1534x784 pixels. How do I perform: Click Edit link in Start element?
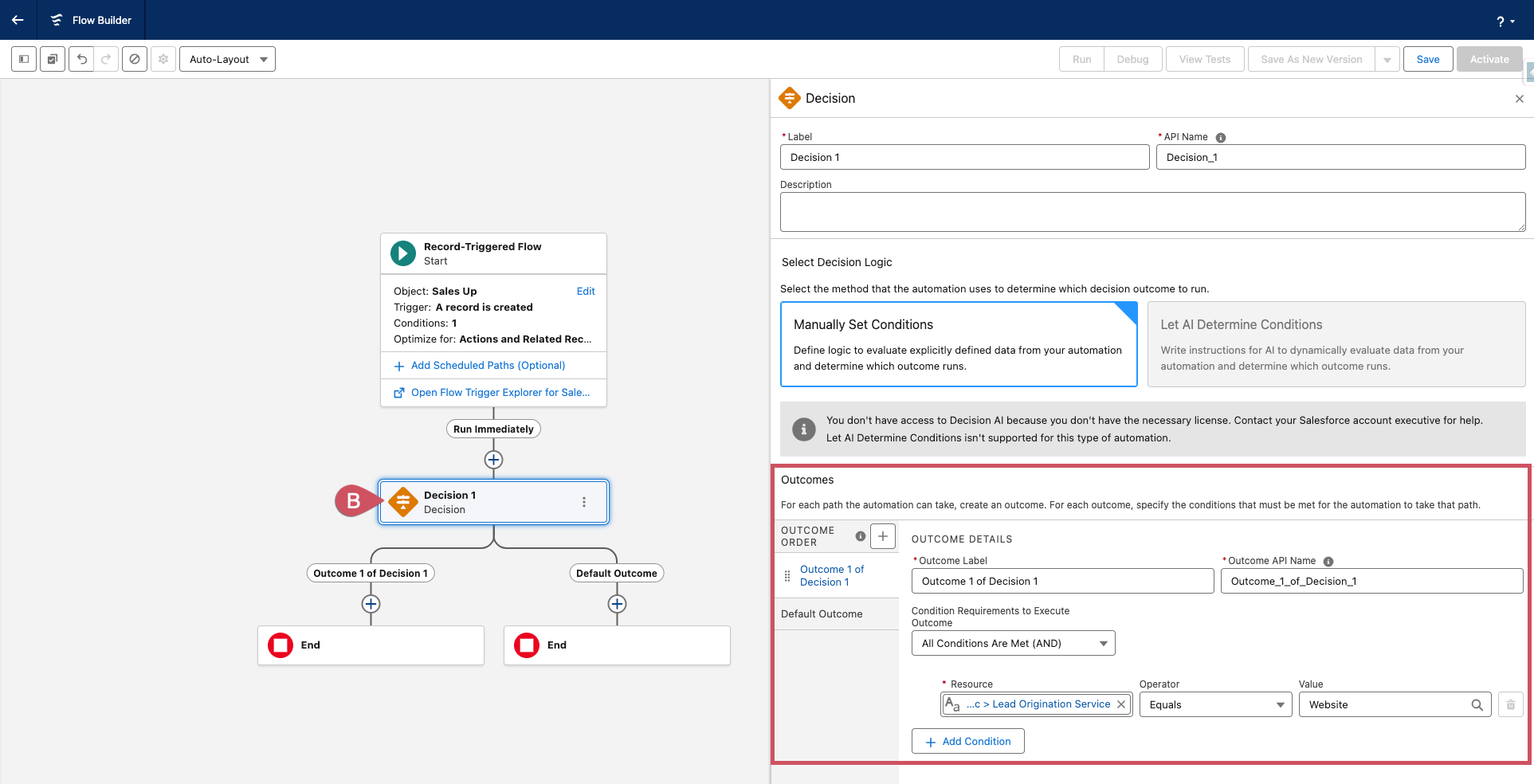(586, 291)
